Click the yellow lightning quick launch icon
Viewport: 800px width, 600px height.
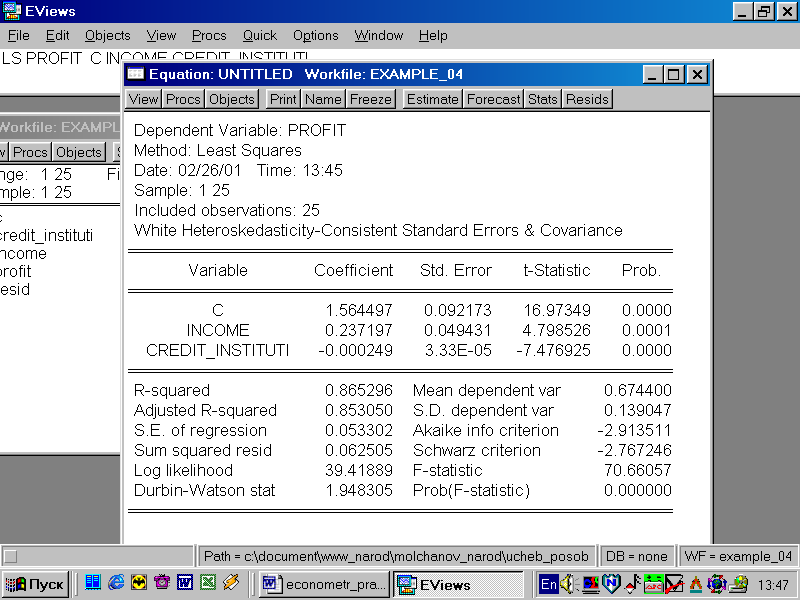tap(231, 583)
